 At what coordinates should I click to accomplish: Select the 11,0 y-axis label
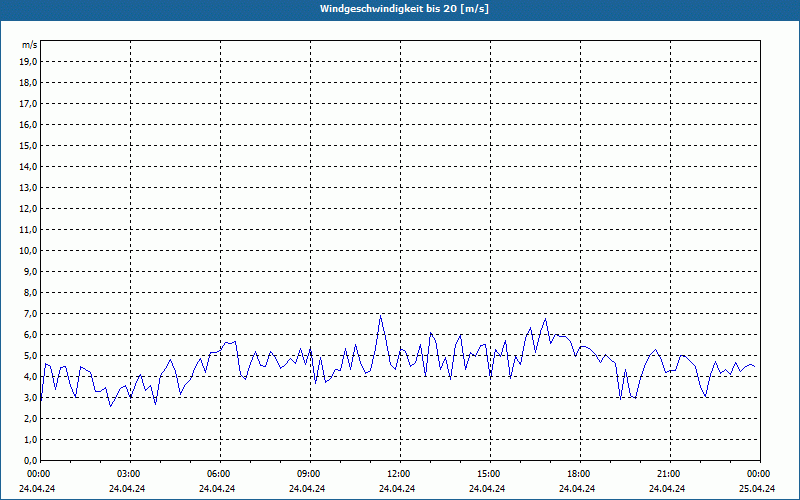[28, 230]
